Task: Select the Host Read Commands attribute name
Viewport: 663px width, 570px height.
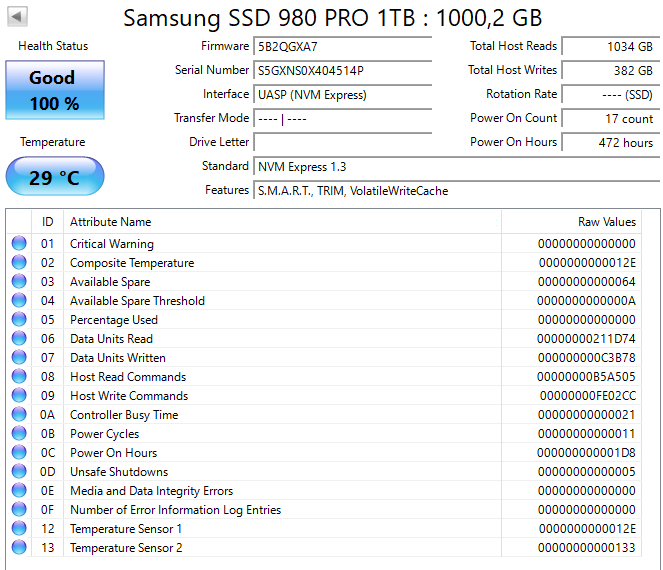Action: click(128, 377)
